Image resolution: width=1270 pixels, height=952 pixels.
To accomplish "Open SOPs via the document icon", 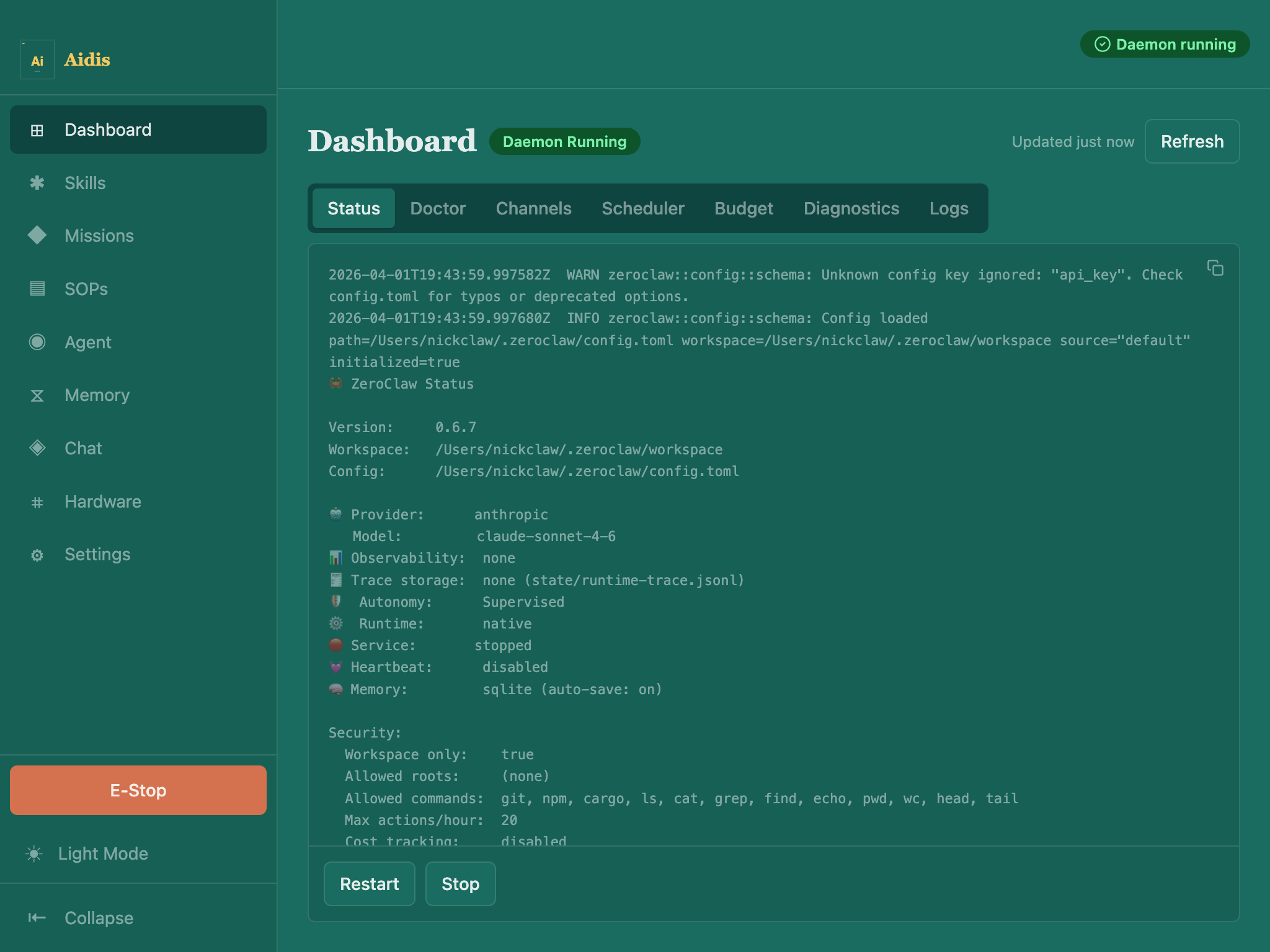I will coord(37,289).
